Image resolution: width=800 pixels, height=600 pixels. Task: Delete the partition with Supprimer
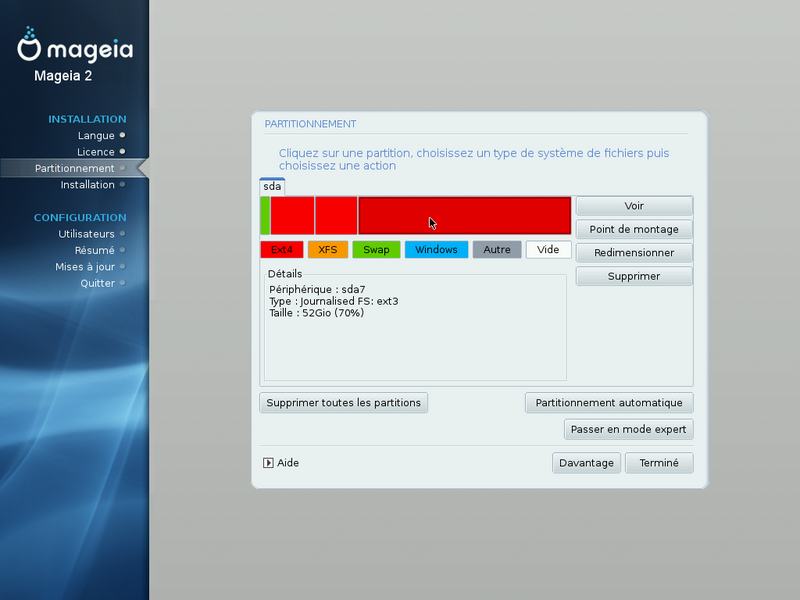point(634,277)
